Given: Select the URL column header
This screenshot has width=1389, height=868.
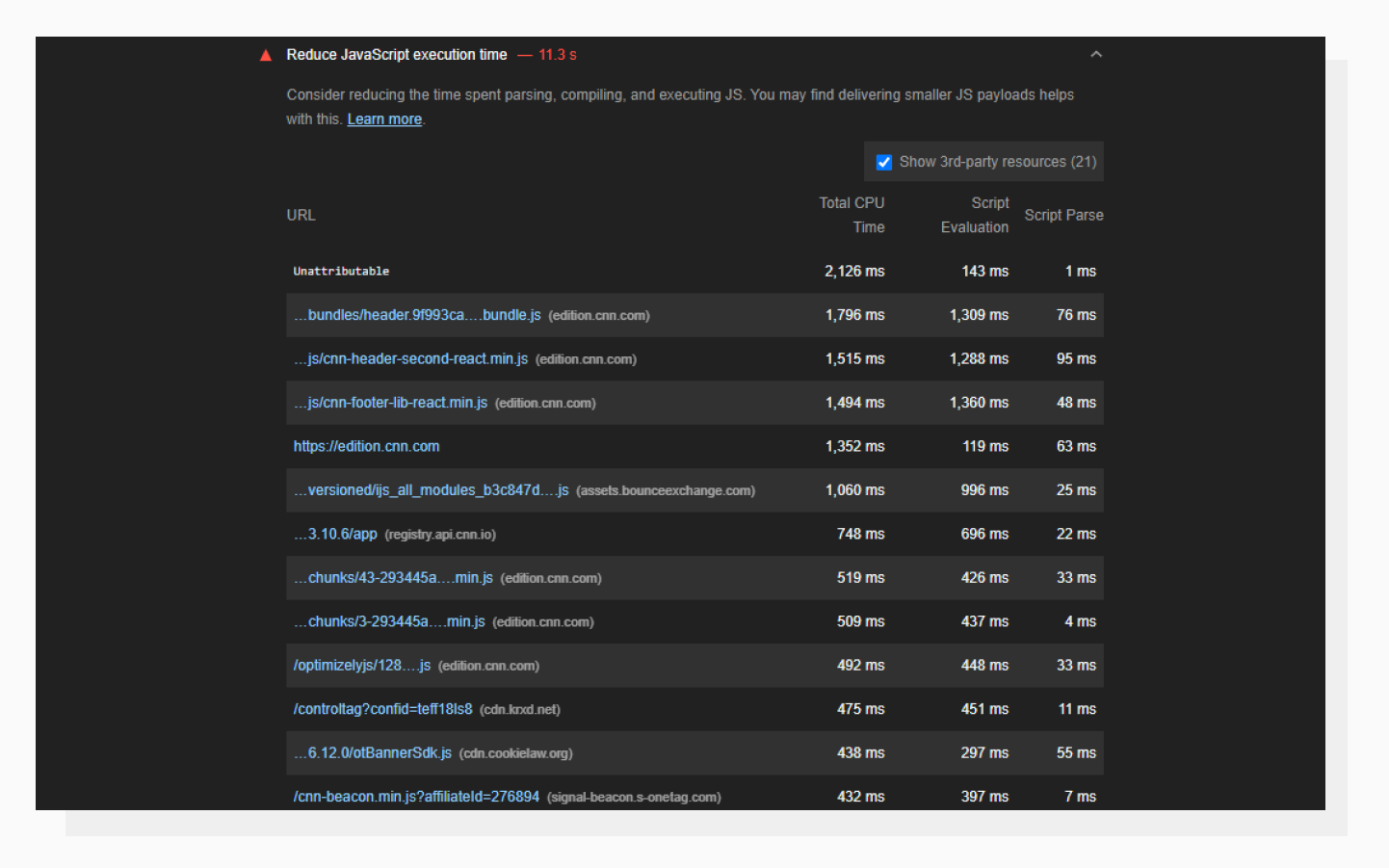Looking at the screenshot, I should point(301,215).
